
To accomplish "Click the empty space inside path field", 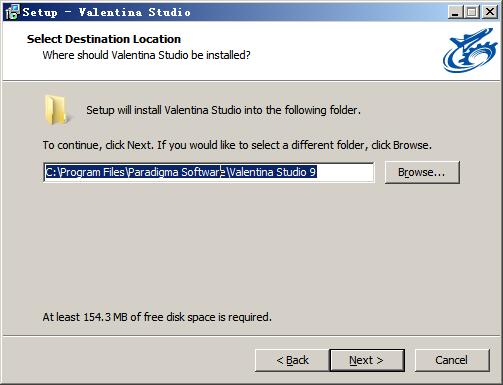I will tap(345, 172).
